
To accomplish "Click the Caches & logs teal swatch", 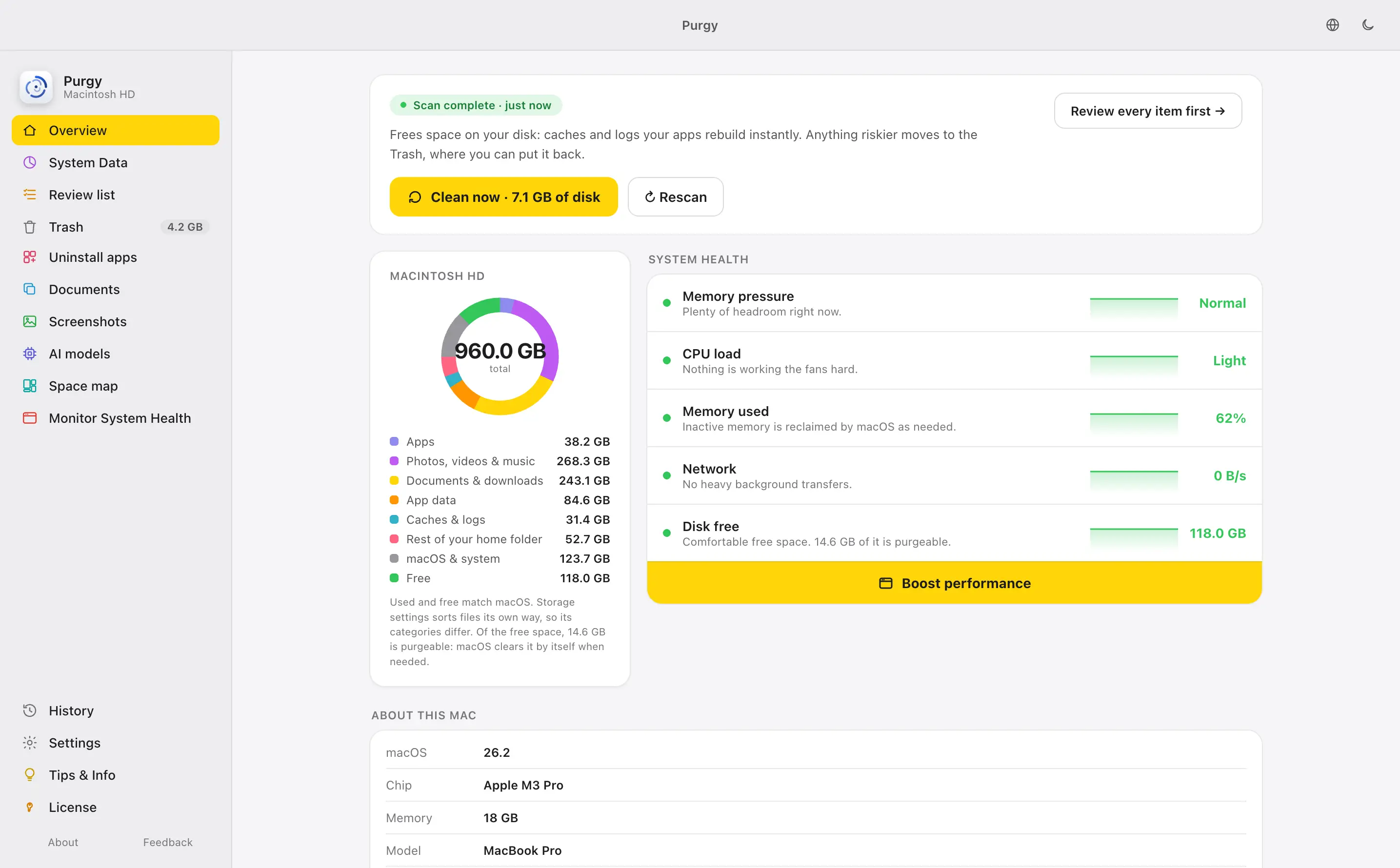I will [x=394, y=519].
